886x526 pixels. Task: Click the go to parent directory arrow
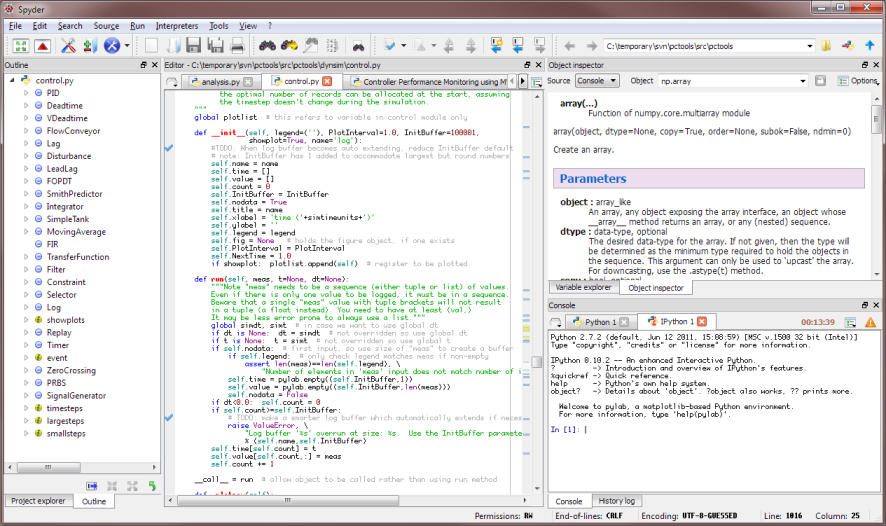click(869, 46)
